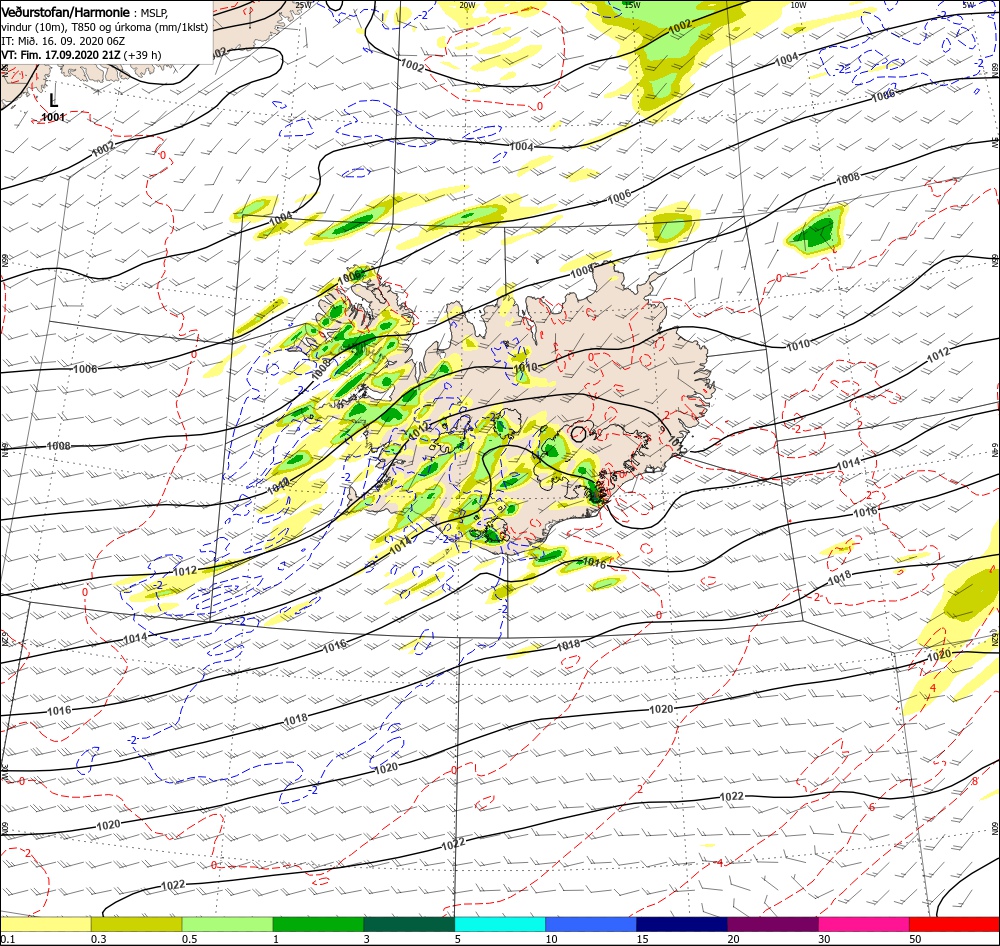Pick the bright blue 10–15 legend swatch
The width and height of the screenshot is (1000, 946).
(591, 924)
